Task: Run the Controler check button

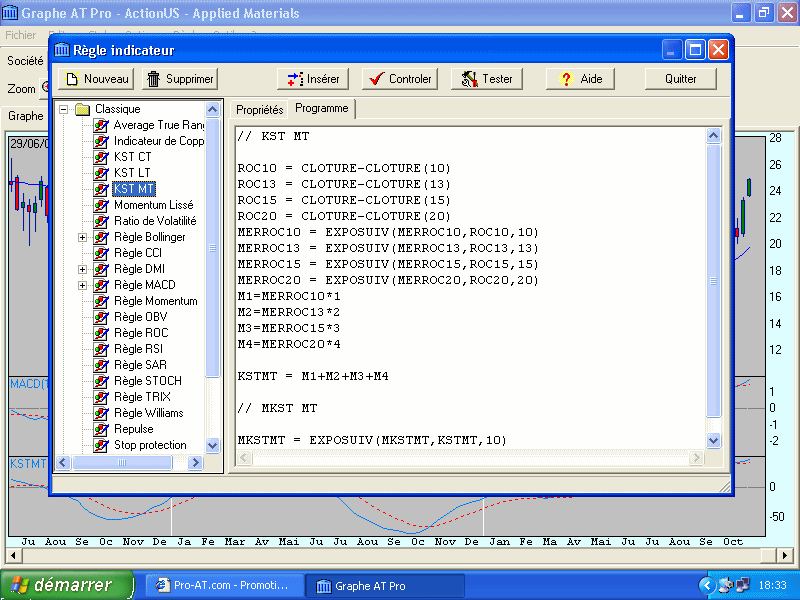Action: point(400,79)
